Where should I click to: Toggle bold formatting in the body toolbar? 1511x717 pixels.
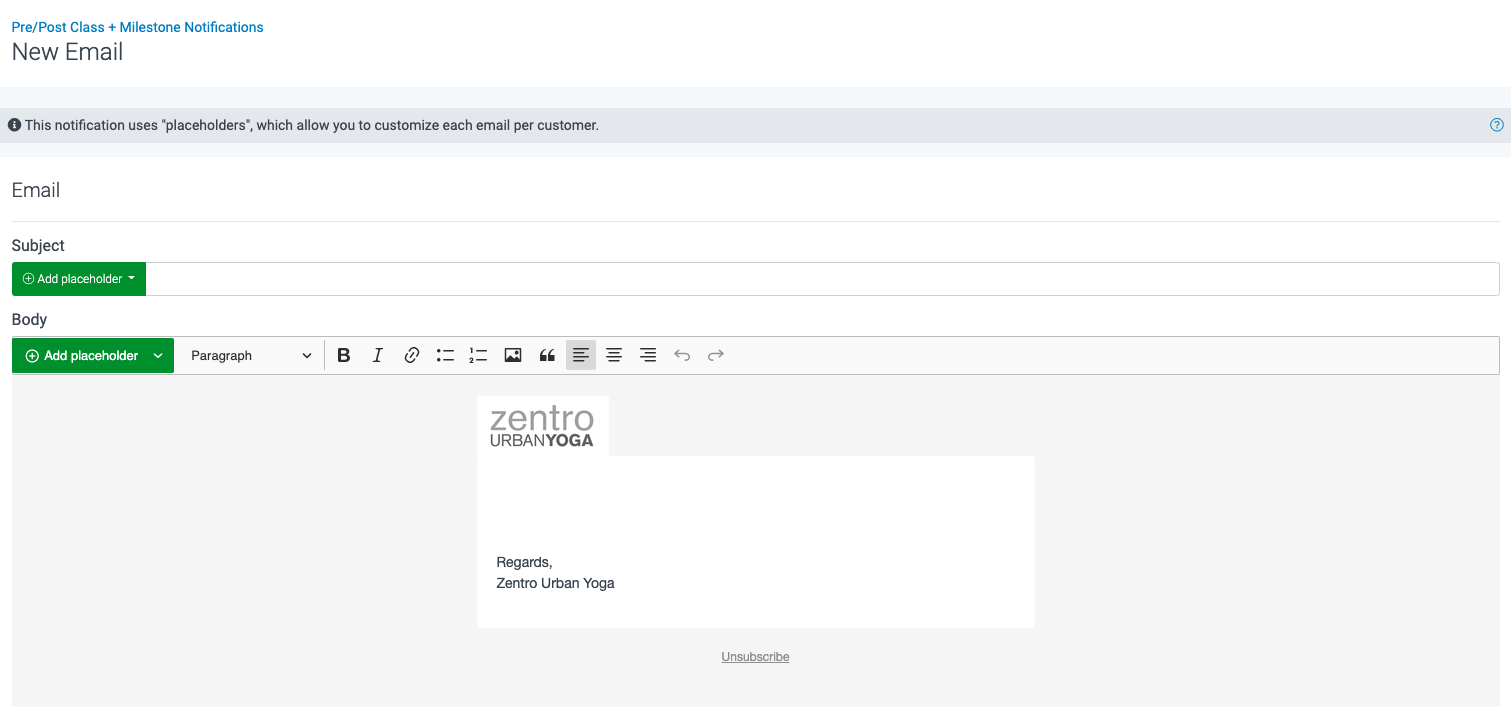(x=344, y=355)
